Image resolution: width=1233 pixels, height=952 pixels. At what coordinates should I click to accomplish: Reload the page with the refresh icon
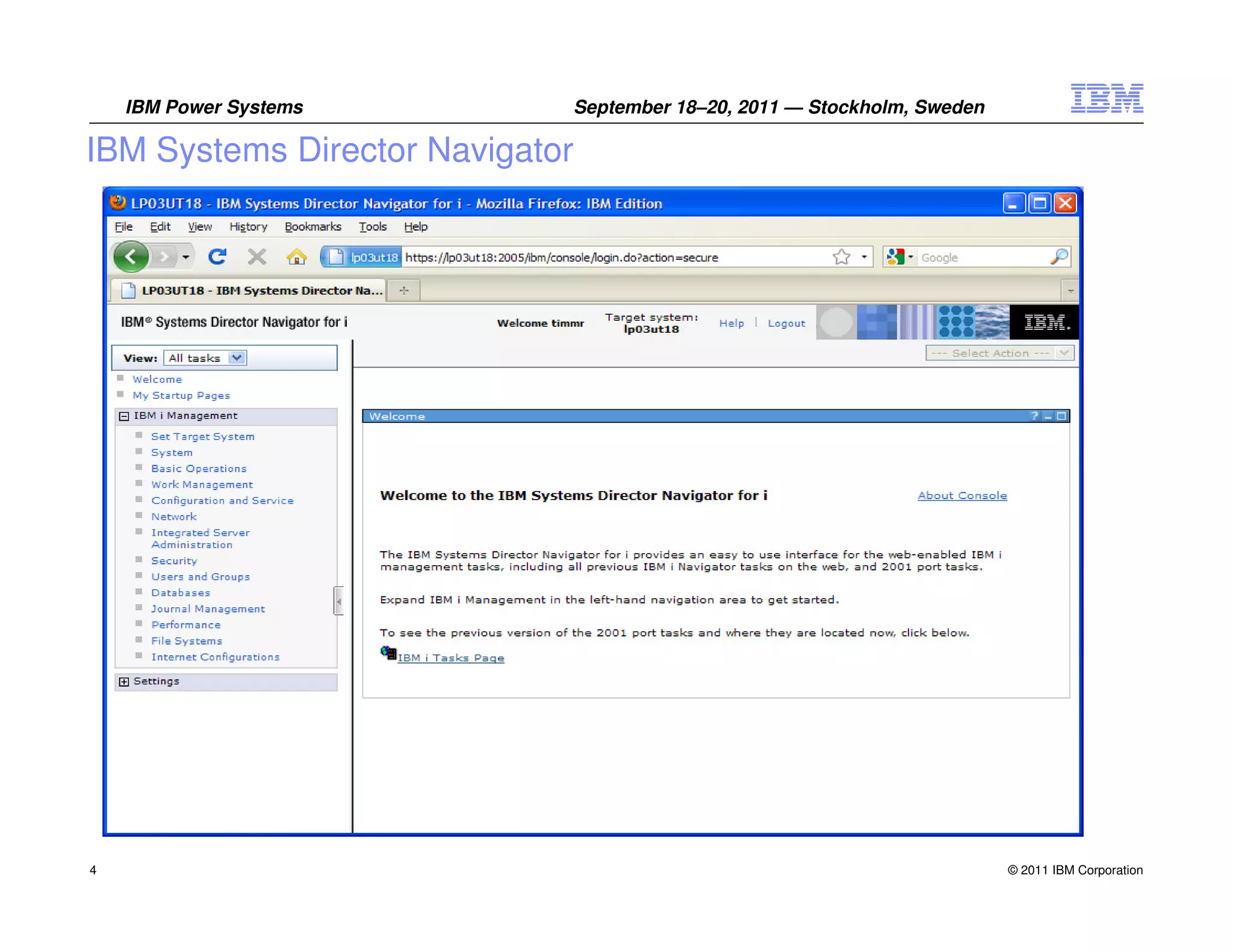tap(217, 257)
